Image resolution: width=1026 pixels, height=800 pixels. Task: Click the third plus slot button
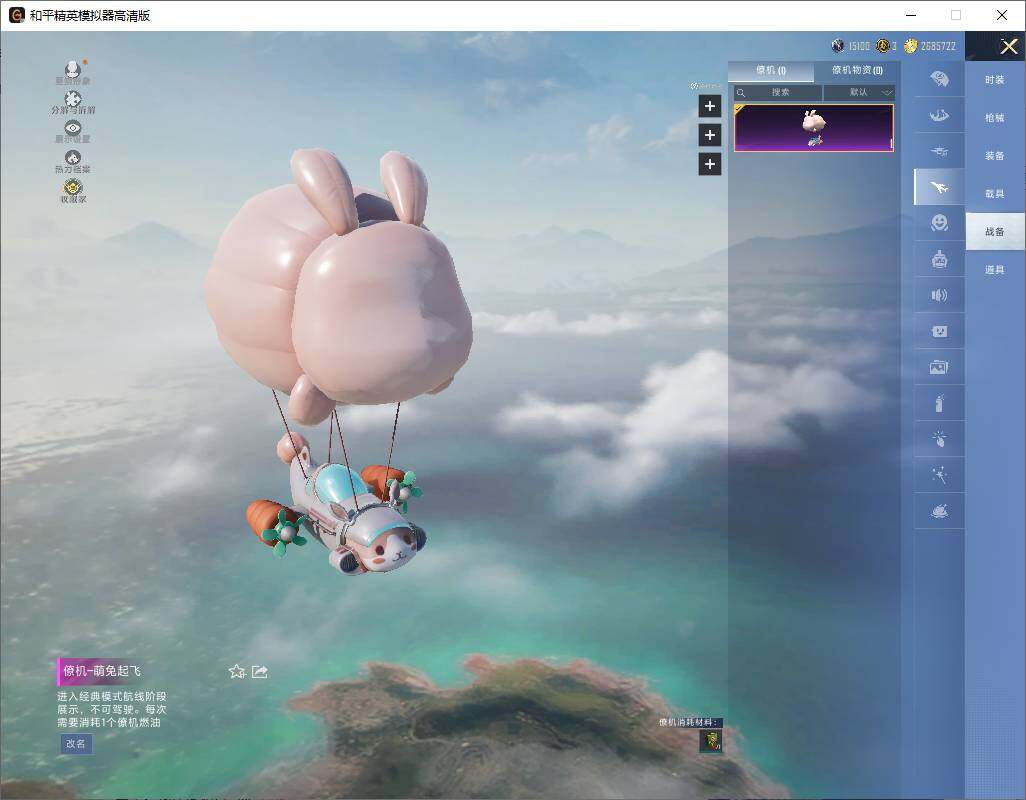tap(710, 164)
